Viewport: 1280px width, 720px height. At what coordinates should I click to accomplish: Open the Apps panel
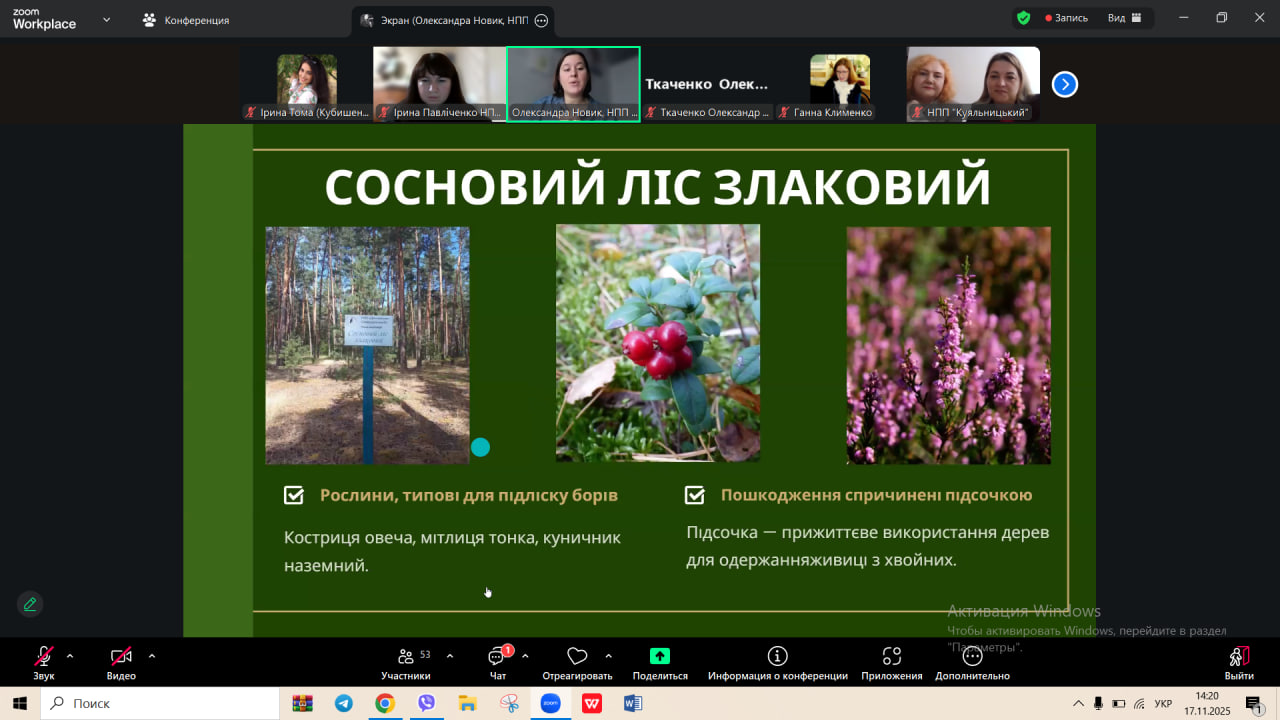(891, 662)
